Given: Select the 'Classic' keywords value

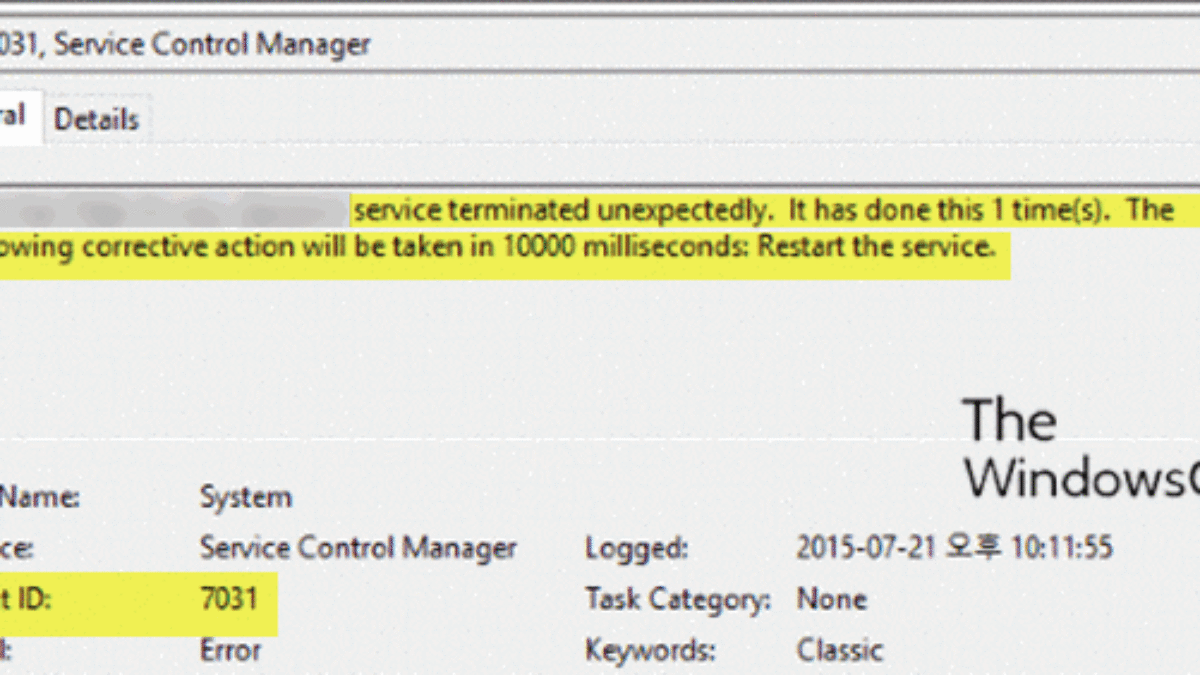Looking at the screenshot, I should pyautogui.click(x=839, y=650).
